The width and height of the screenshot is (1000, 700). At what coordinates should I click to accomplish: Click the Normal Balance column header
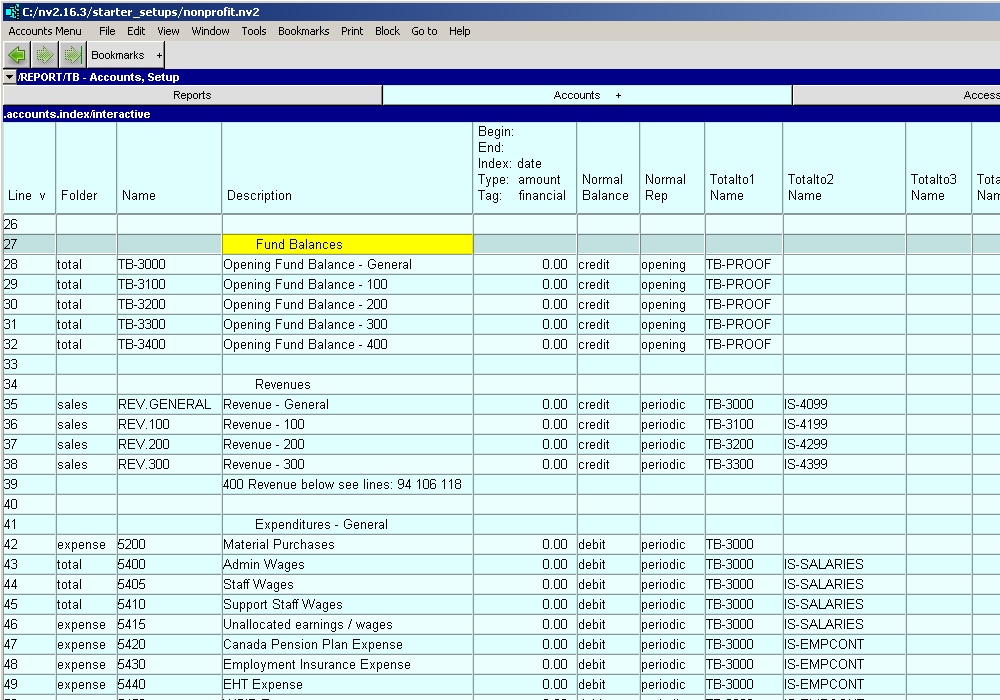click(x=605, y=187)
